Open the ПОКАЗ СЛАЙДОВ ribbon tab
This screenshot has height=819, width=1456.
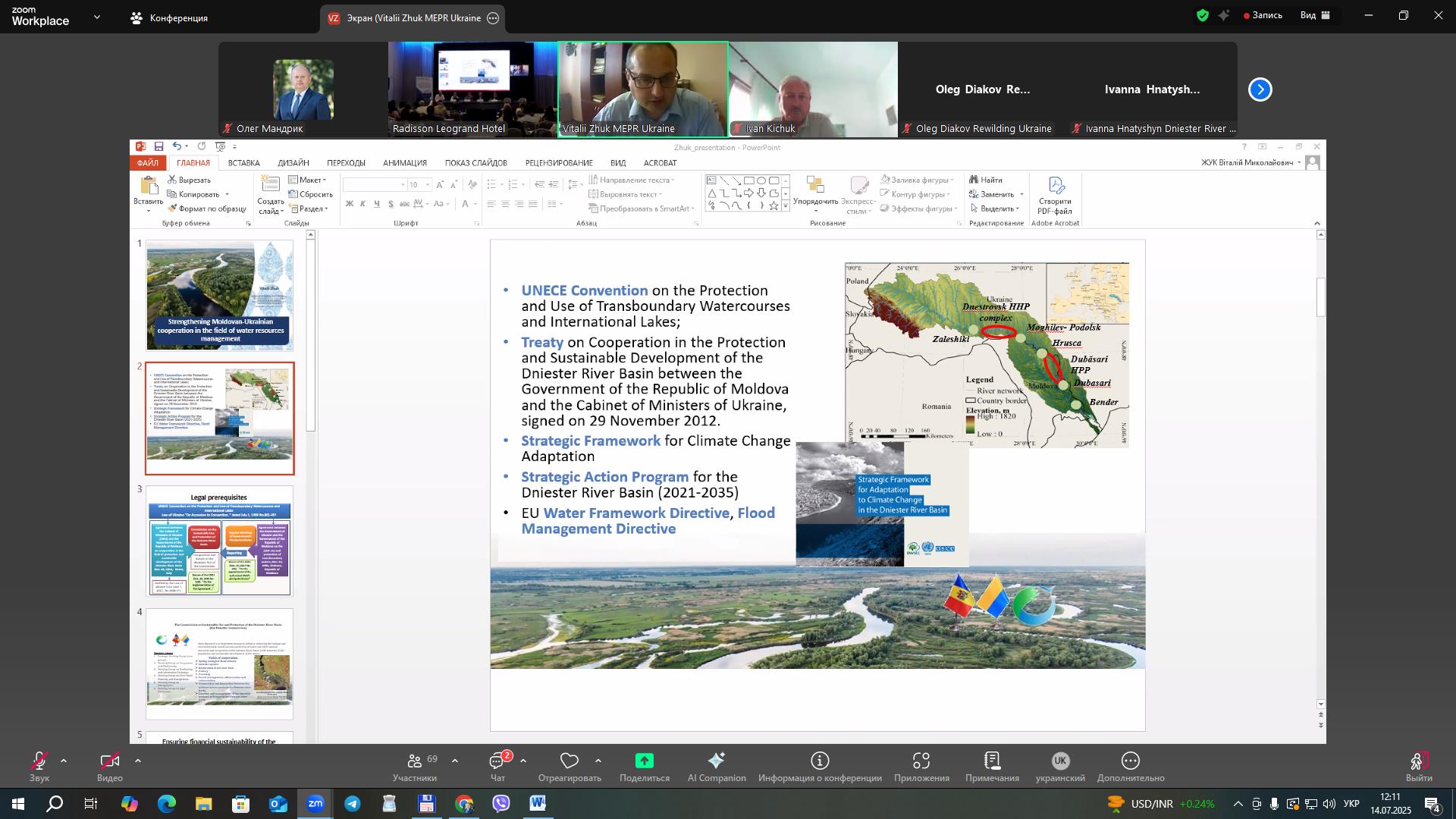pos(476,163)
